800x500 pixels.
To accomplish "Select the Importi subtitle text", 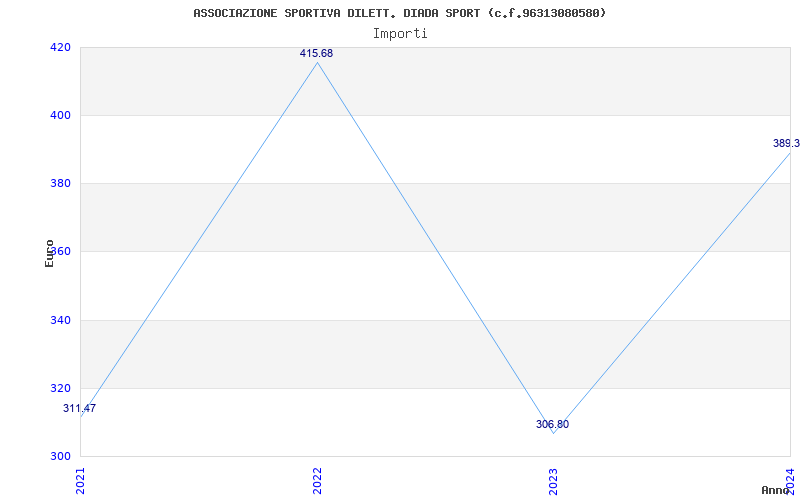I will point(400,34).
